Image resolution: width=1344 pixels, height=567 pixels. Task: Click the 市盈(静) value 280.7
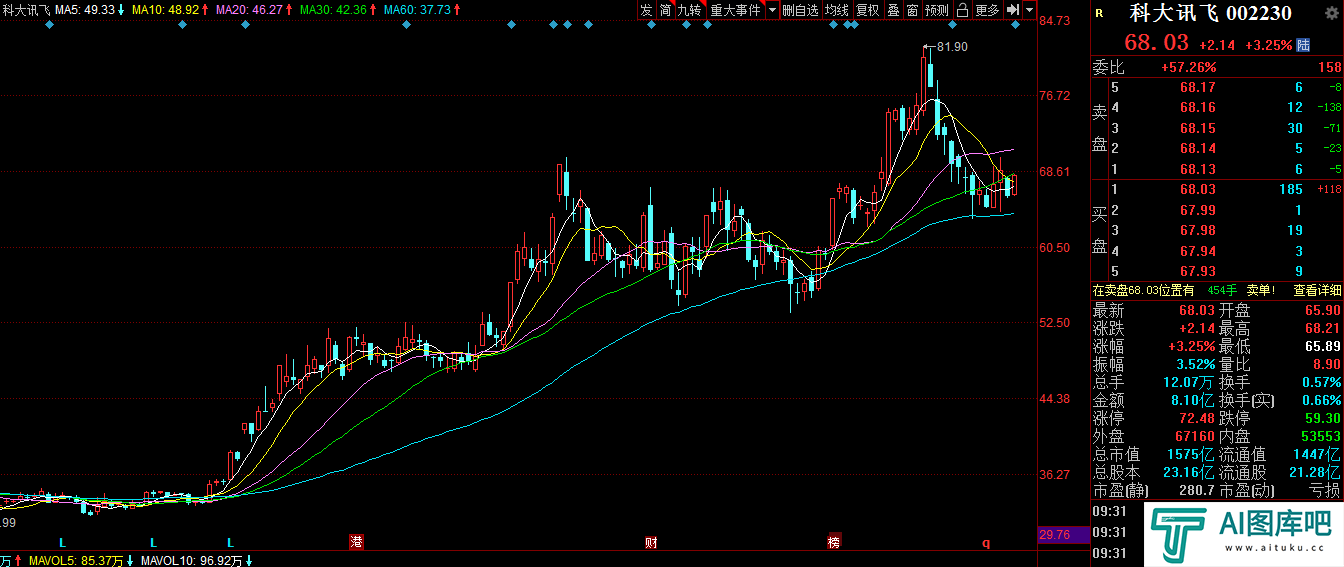pos(1197,491)
